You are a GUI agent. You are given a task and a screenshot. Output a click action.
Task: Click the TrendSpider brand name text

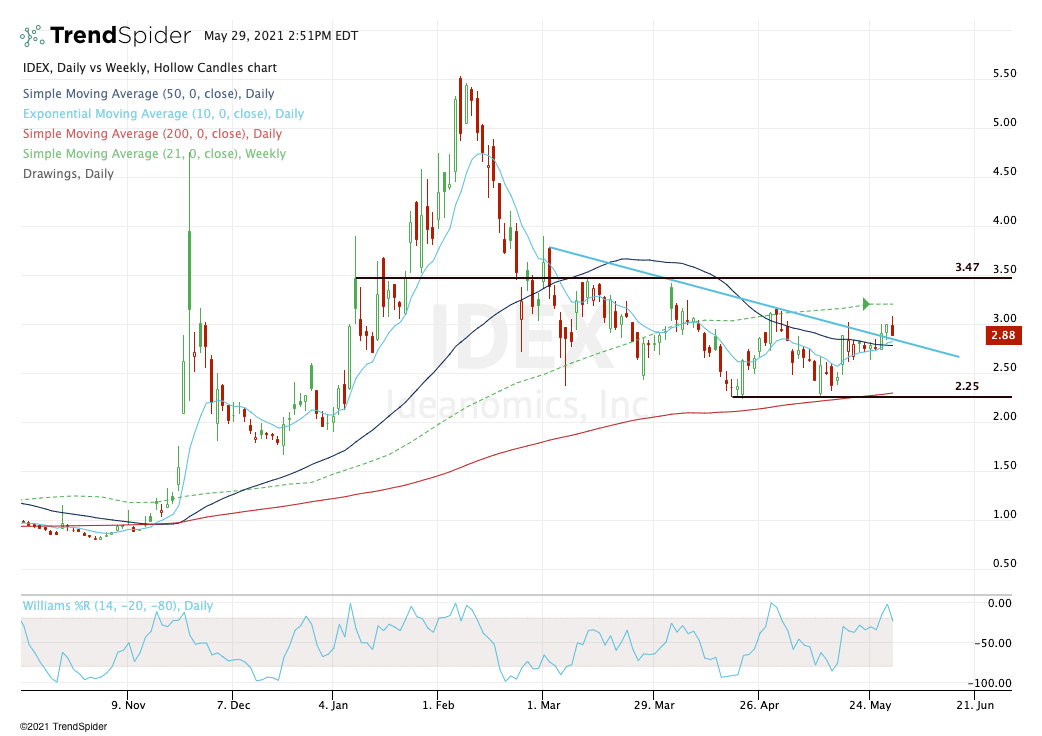(120, 36)
